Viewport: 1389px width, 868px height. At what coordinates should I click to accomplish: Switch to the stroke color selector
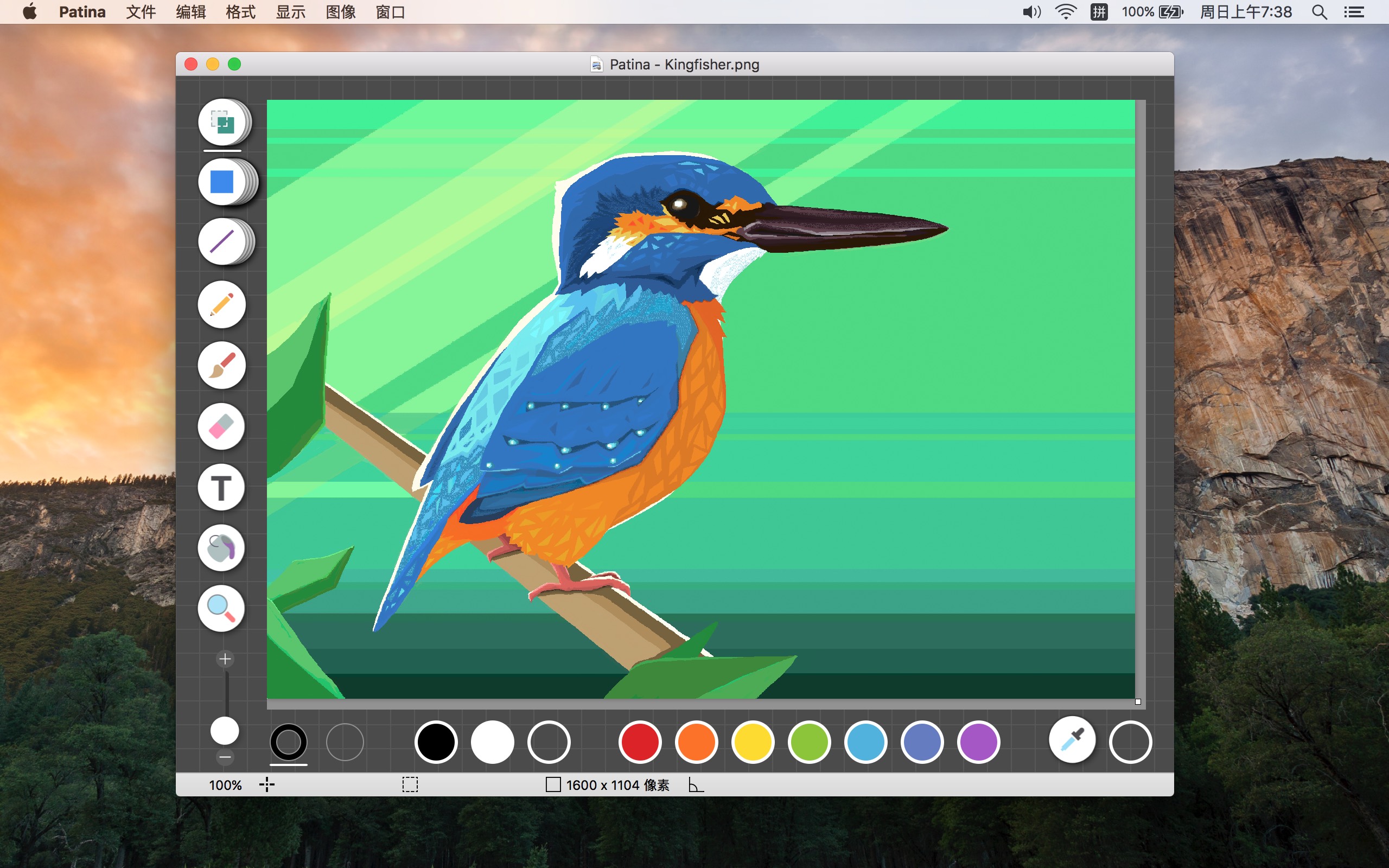tap(289, 742)
